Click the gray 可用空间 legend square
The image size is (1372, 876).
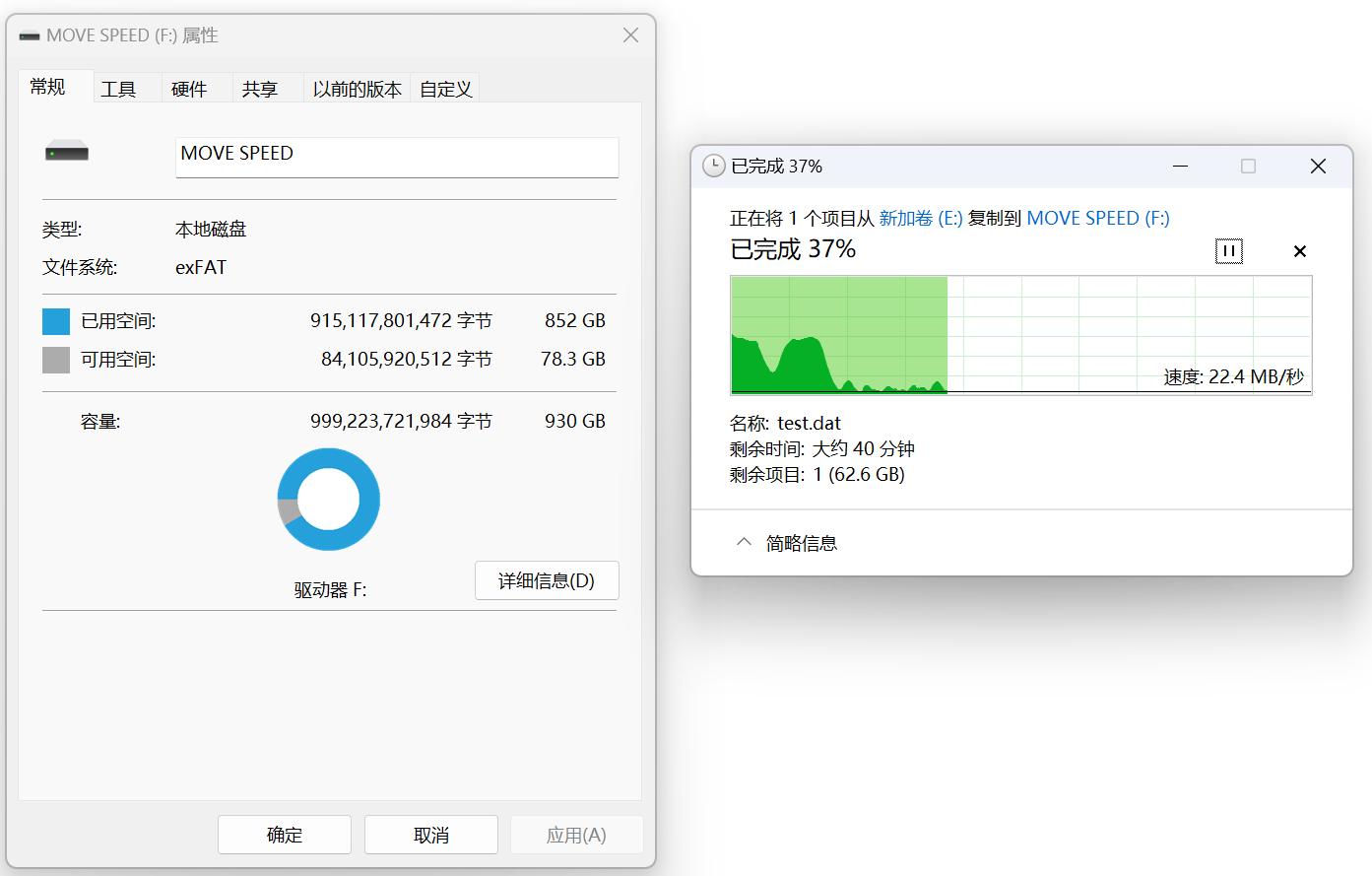point(55,359)
